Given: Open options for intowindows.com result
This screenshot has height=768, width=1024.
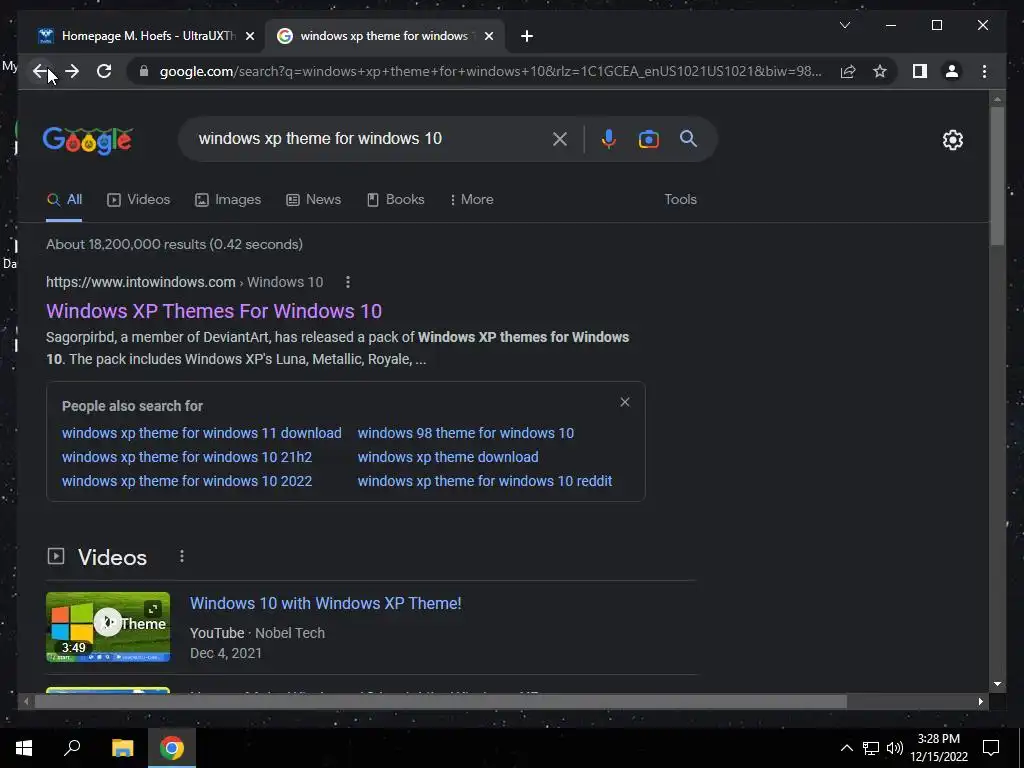Looking at the screenshot, I should click(x=347, y=282).
